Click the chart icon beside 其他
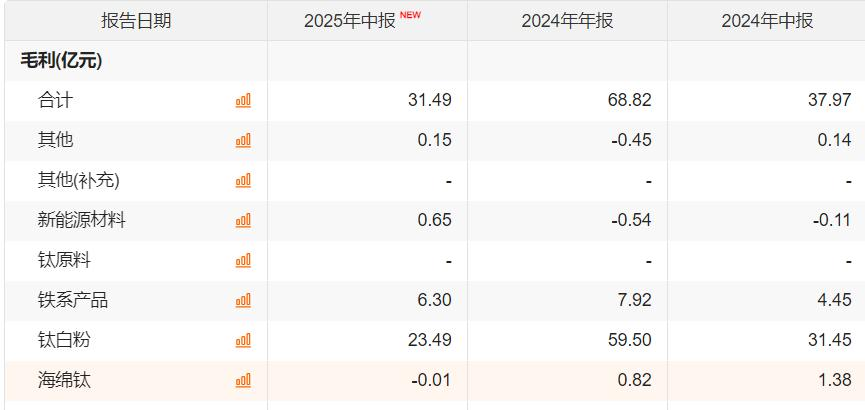The image size is (865, 410). tap(243, 140)
